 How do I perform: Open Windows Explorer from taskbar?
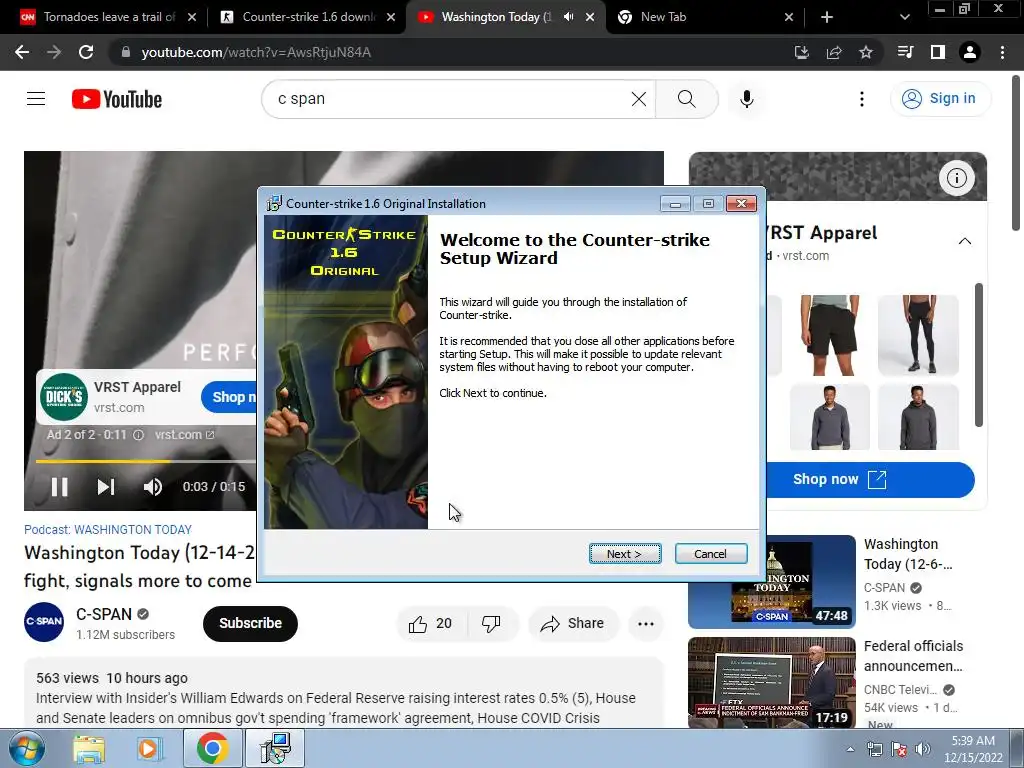(x=89, y=749)
